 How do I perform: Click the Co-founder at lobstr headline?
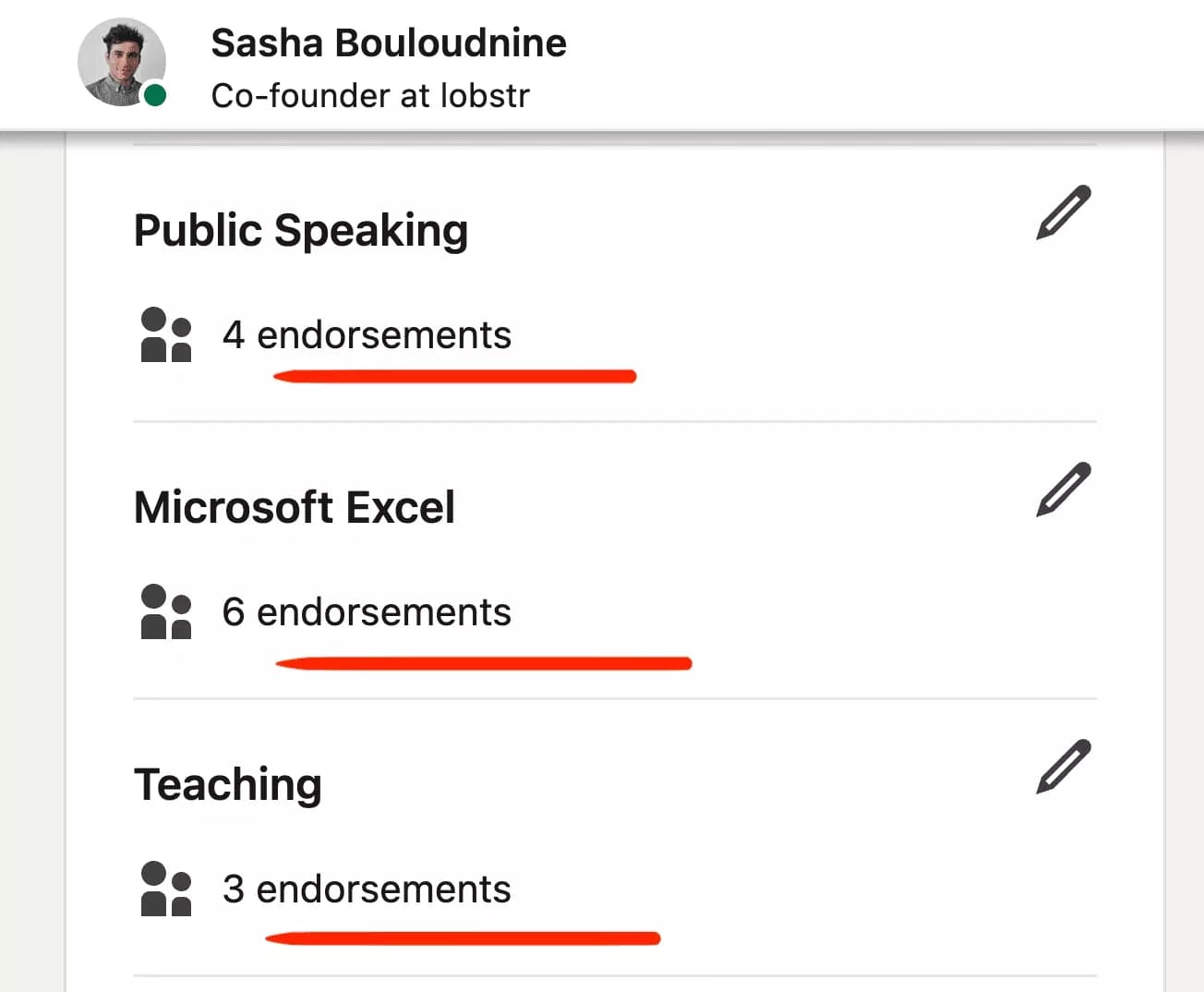coord(370,95)
